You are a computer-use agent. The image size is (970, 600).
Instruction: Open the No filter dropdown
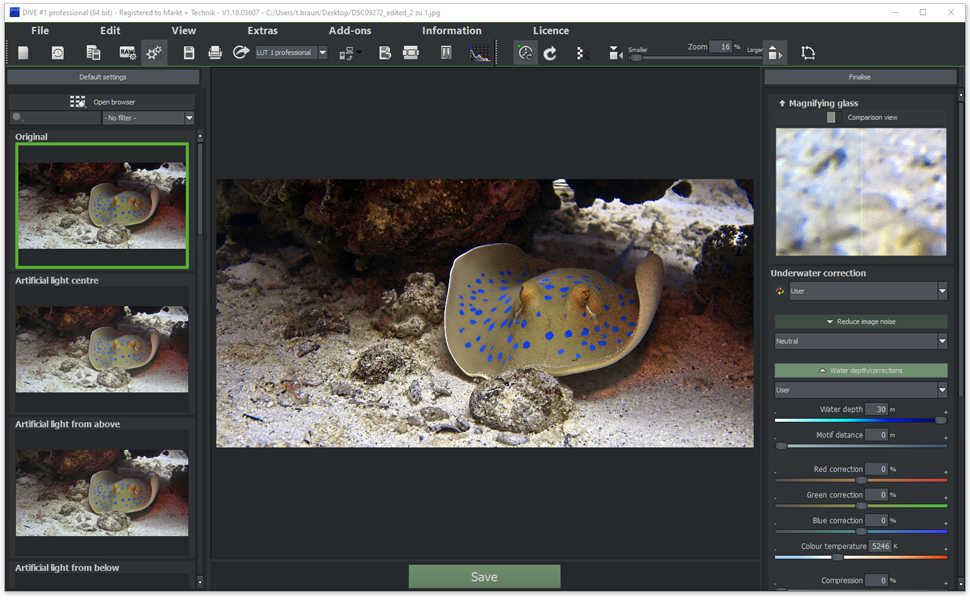click(x=148, y=118)
